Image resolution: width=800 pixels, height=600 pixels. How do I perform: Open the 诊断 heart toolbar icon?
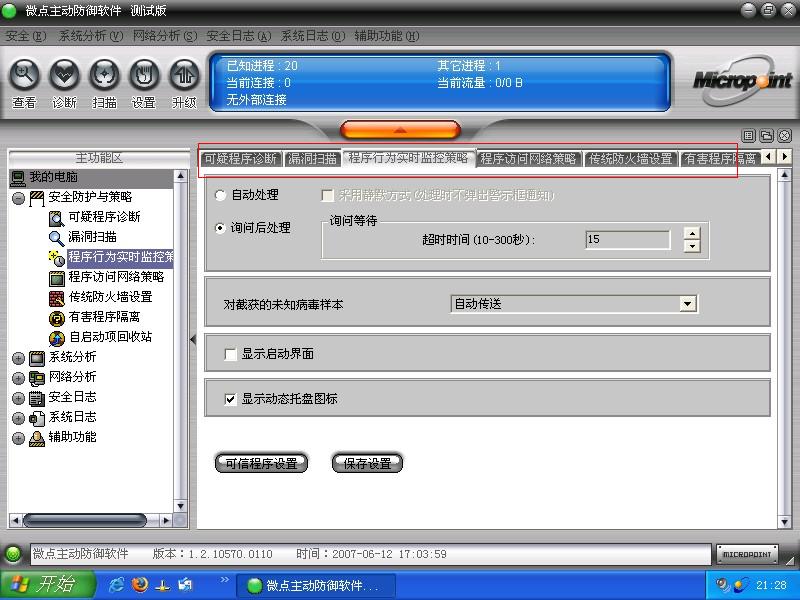[x=64, y=75]
